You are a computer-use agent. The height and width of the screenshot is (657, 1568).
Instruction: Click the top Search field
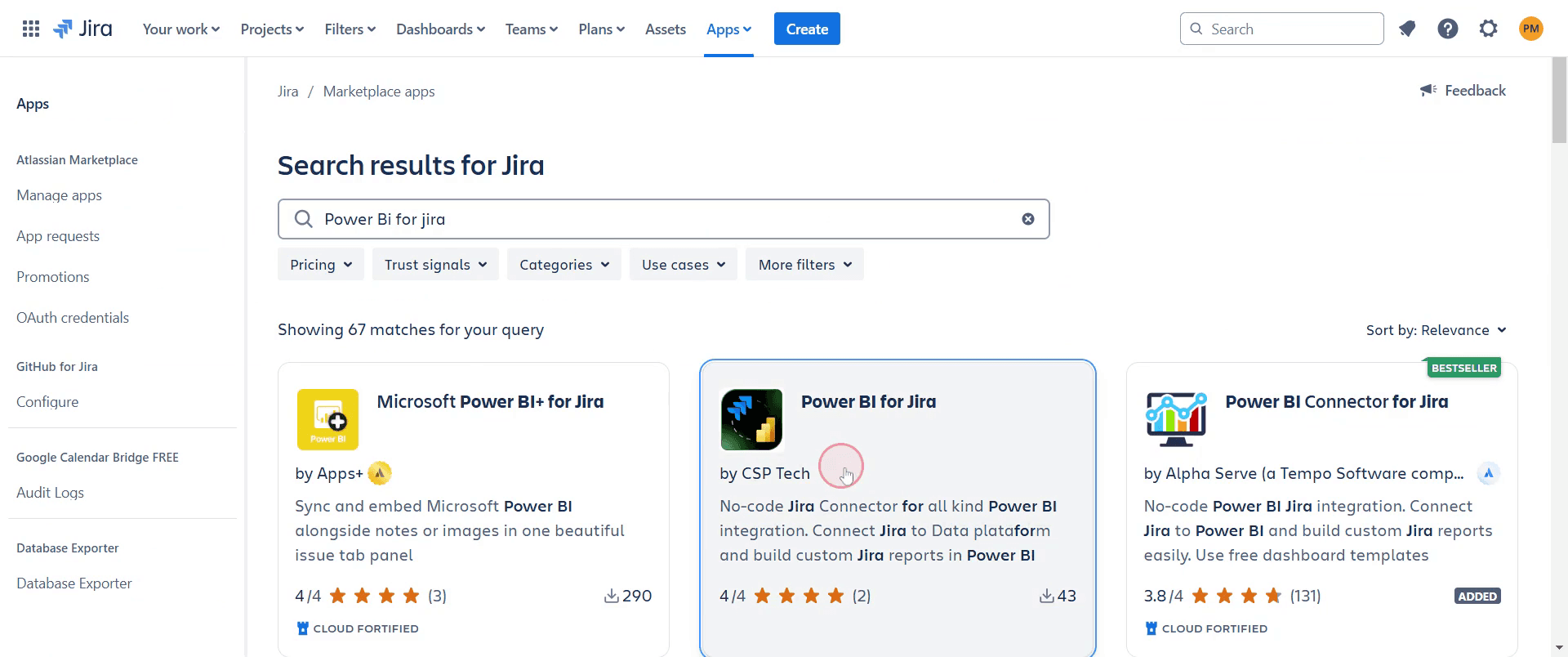(1281, 29)
